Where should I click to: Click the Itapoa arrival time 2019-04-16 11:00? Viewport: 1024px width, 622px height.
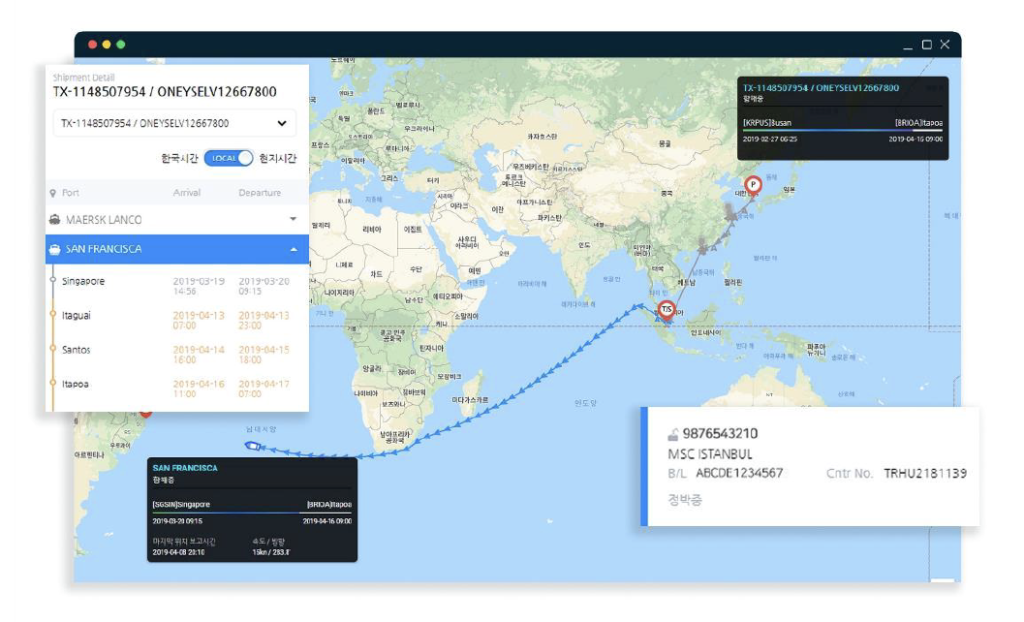[199, 389]
